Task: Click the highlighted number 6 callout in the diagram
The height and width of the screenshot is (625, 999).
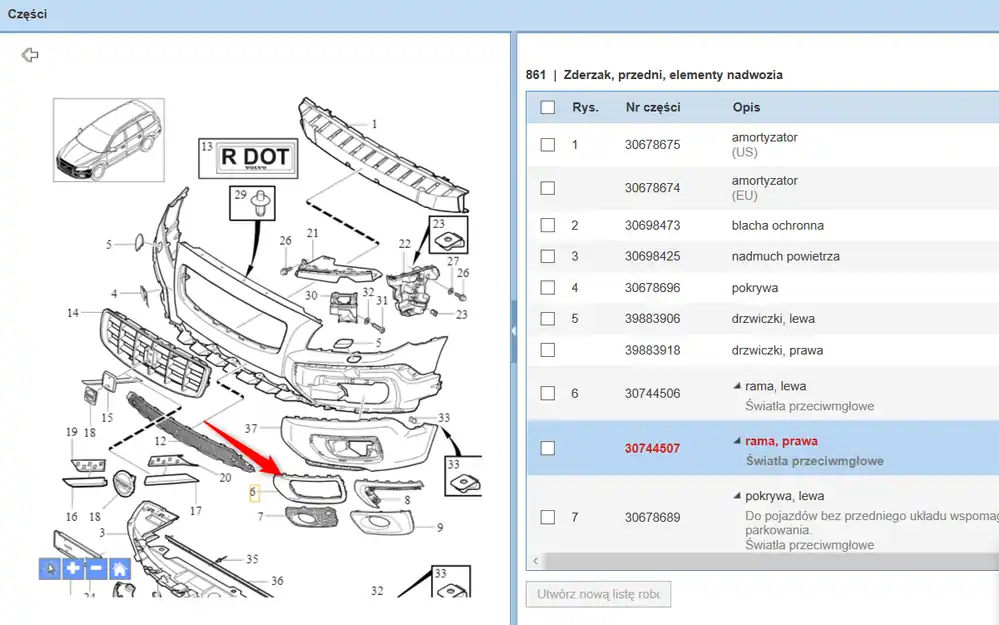Action: coord(254,492)
